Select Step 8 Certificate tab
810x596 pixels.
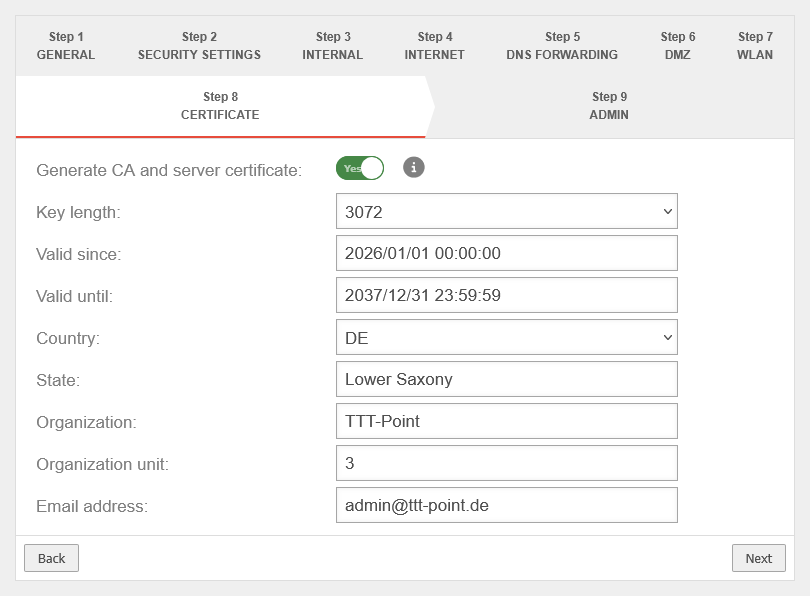[221, 106]
